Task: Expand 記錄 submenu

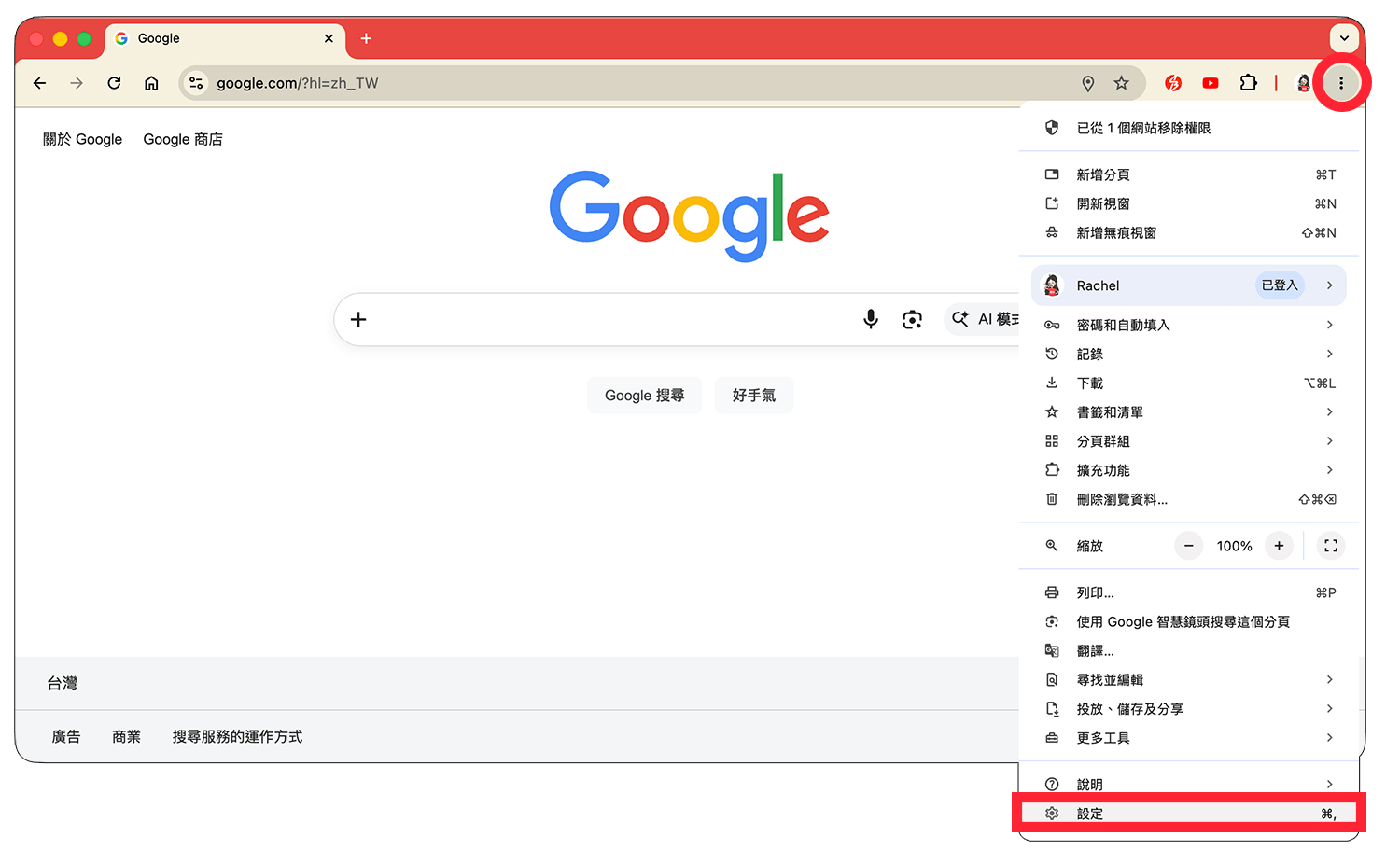Action: 1189,354
